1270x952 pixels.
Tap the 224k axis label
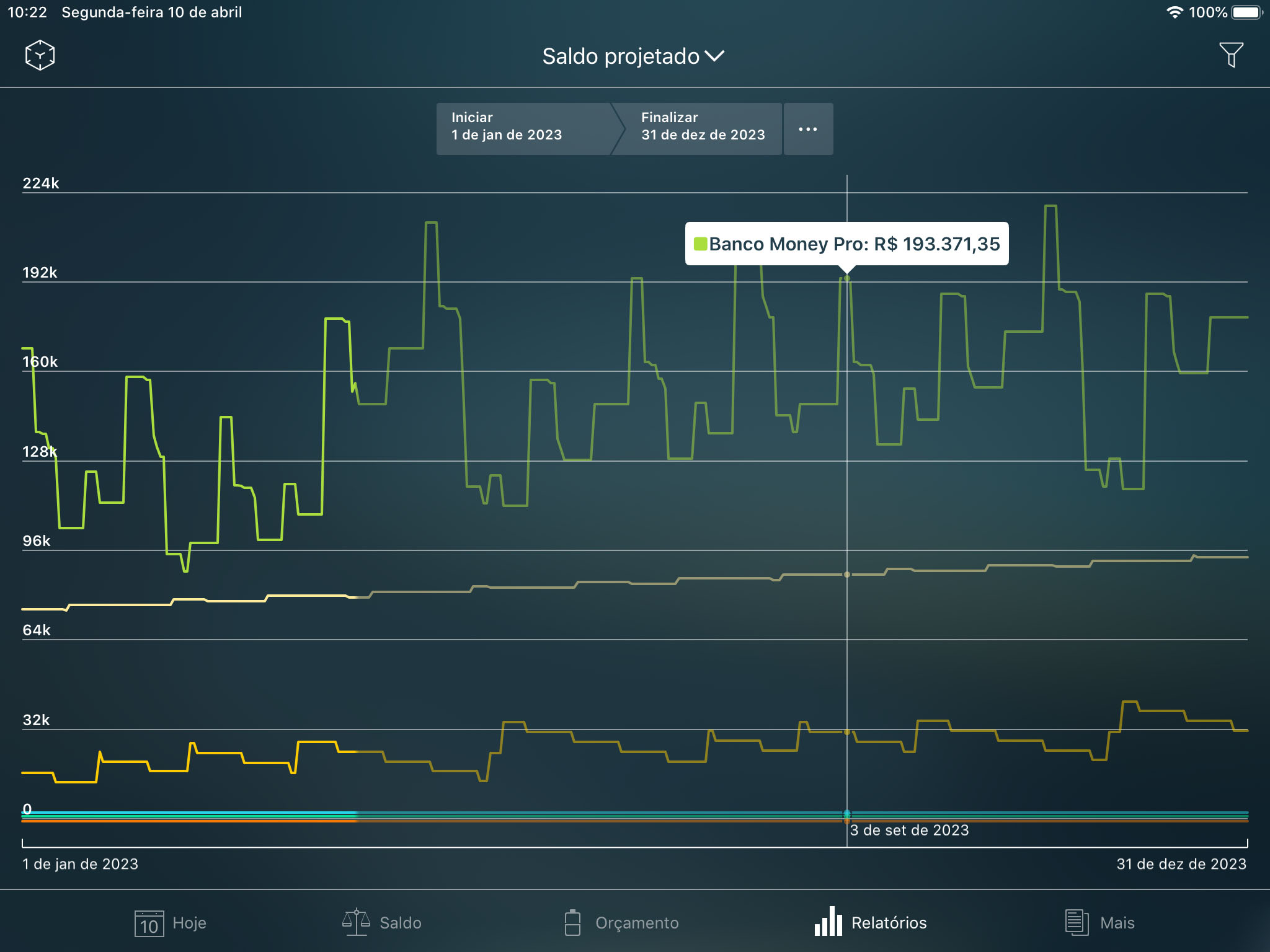coord(41,183)
